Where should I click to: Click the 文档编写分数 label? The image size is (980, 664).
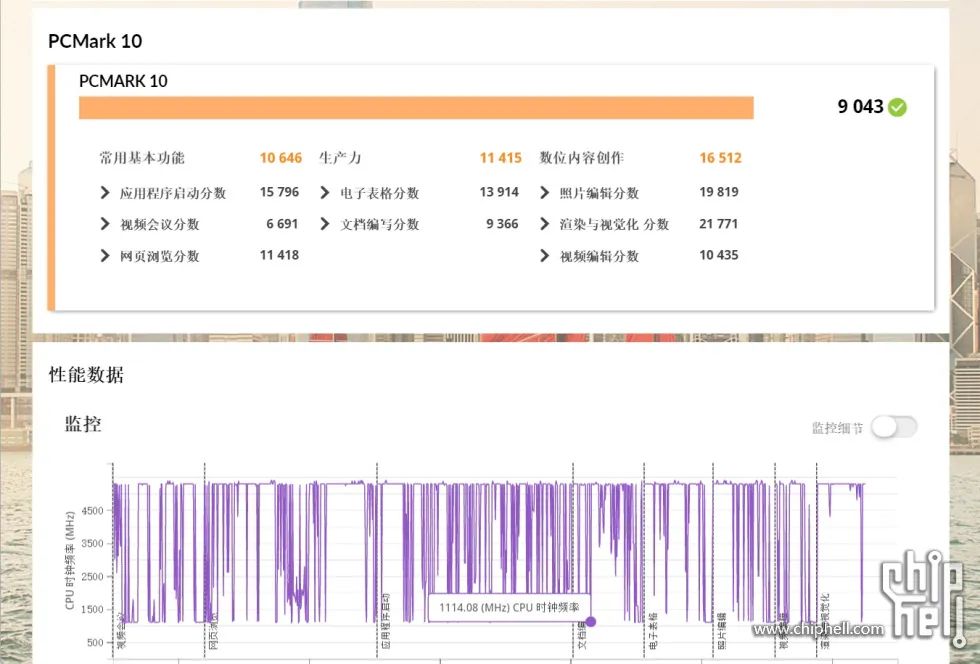click(380, 224)
